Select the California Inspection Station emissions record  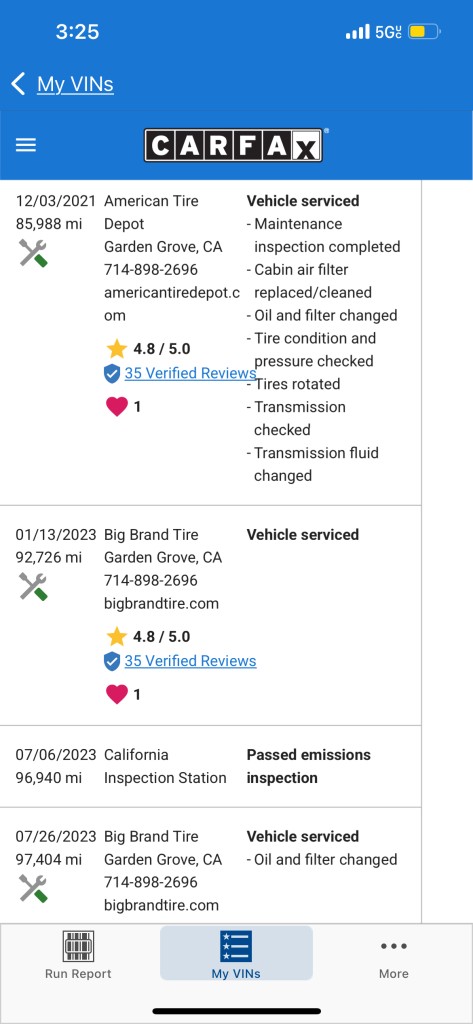tap(210, 766)
